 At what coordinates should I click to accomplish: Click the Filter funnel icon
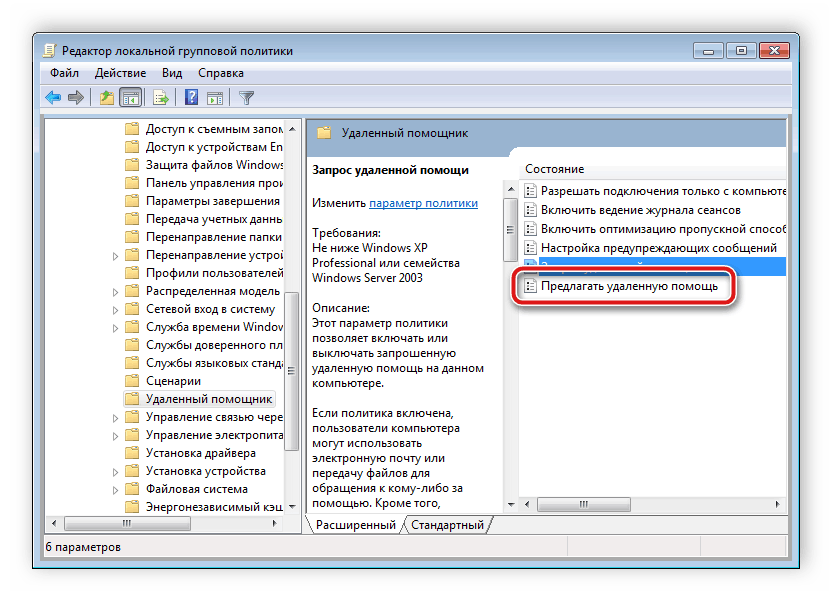pos(246,97)
